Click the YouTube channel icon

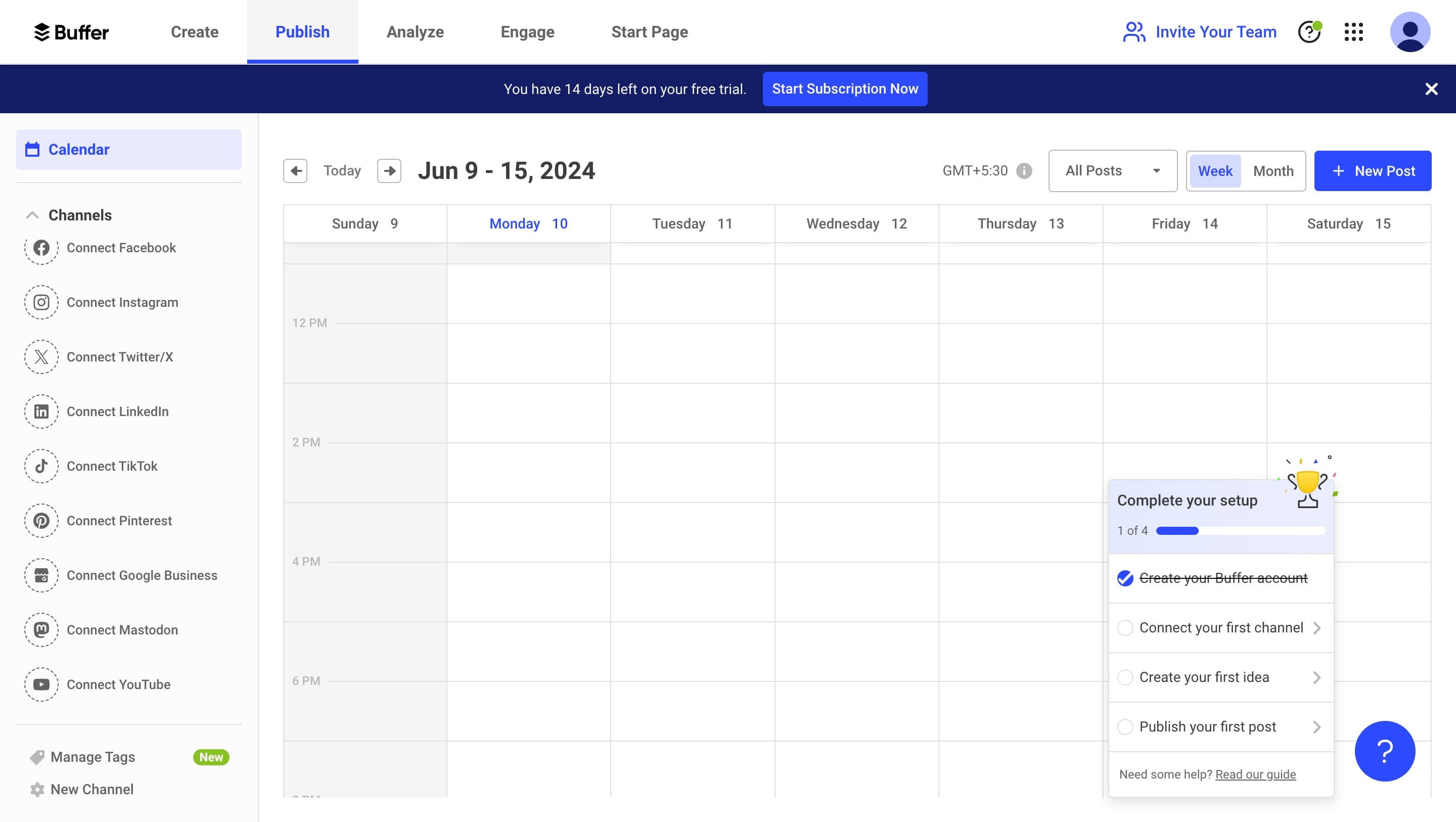[41, 684]
